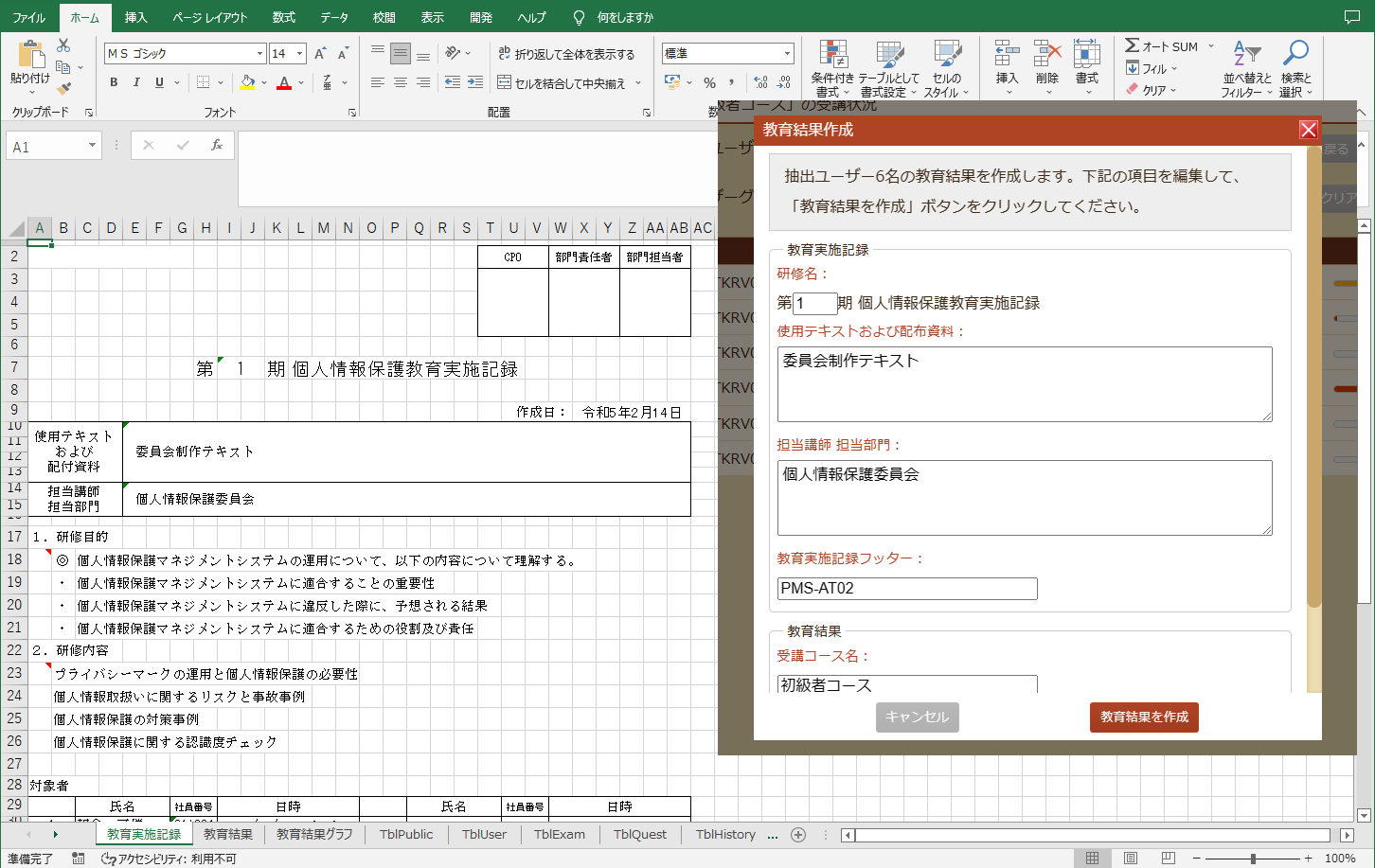Viewport: 1375px width, 868px height.
Task: Expand the Name Box dropdown
Action: click(92, 146)
